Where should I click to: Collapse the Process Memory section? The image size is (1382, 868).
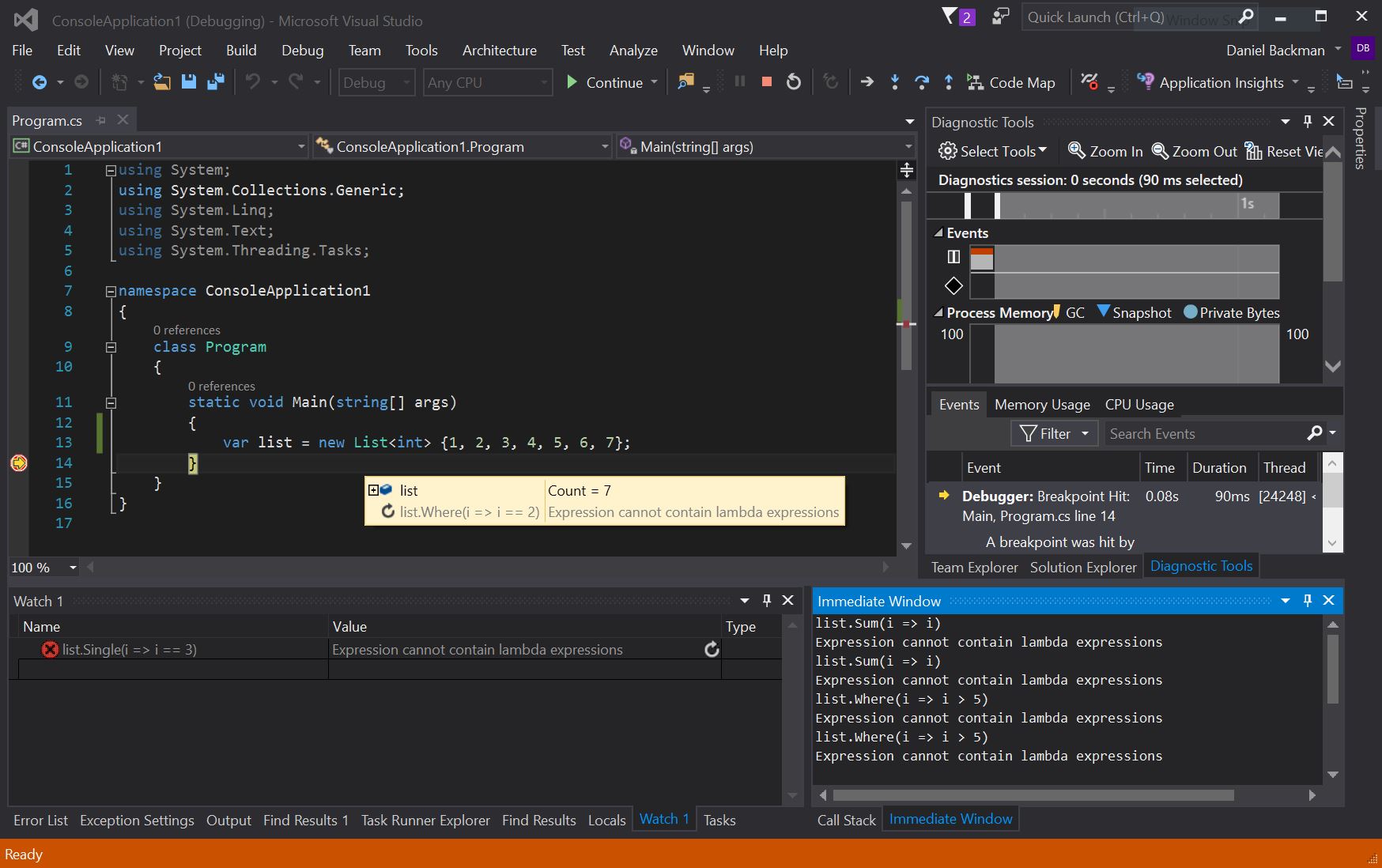pyautogui.click(x=938, y=313)
